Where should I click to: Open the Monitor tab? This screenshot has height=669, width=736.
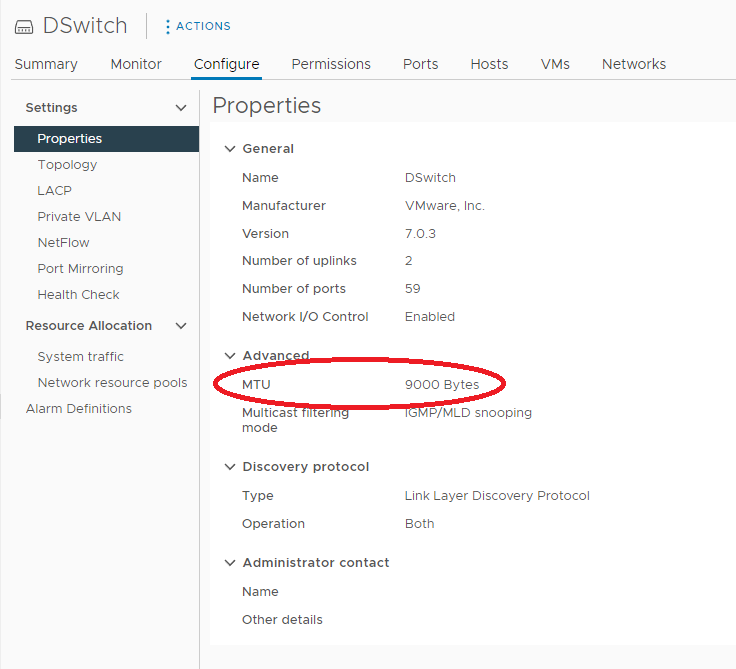pos(136,64)
